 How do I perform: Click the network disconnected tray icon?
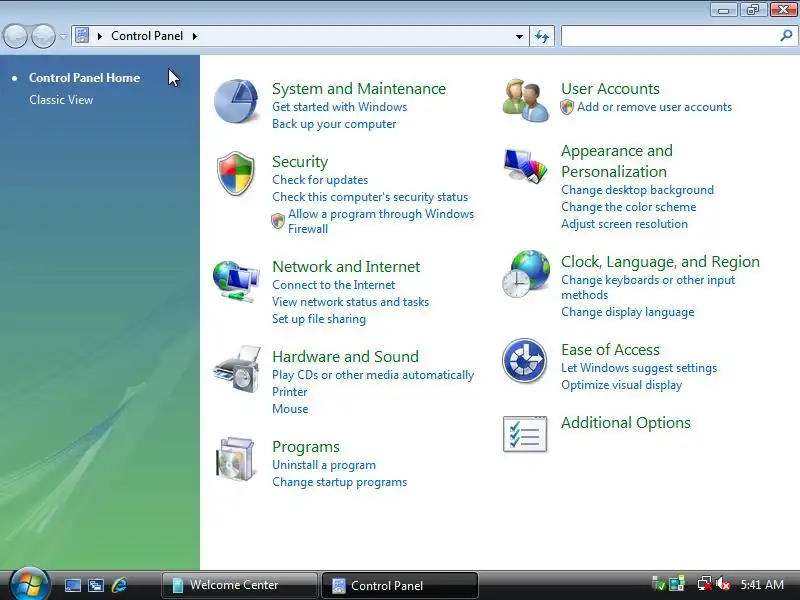pos(705,584)
